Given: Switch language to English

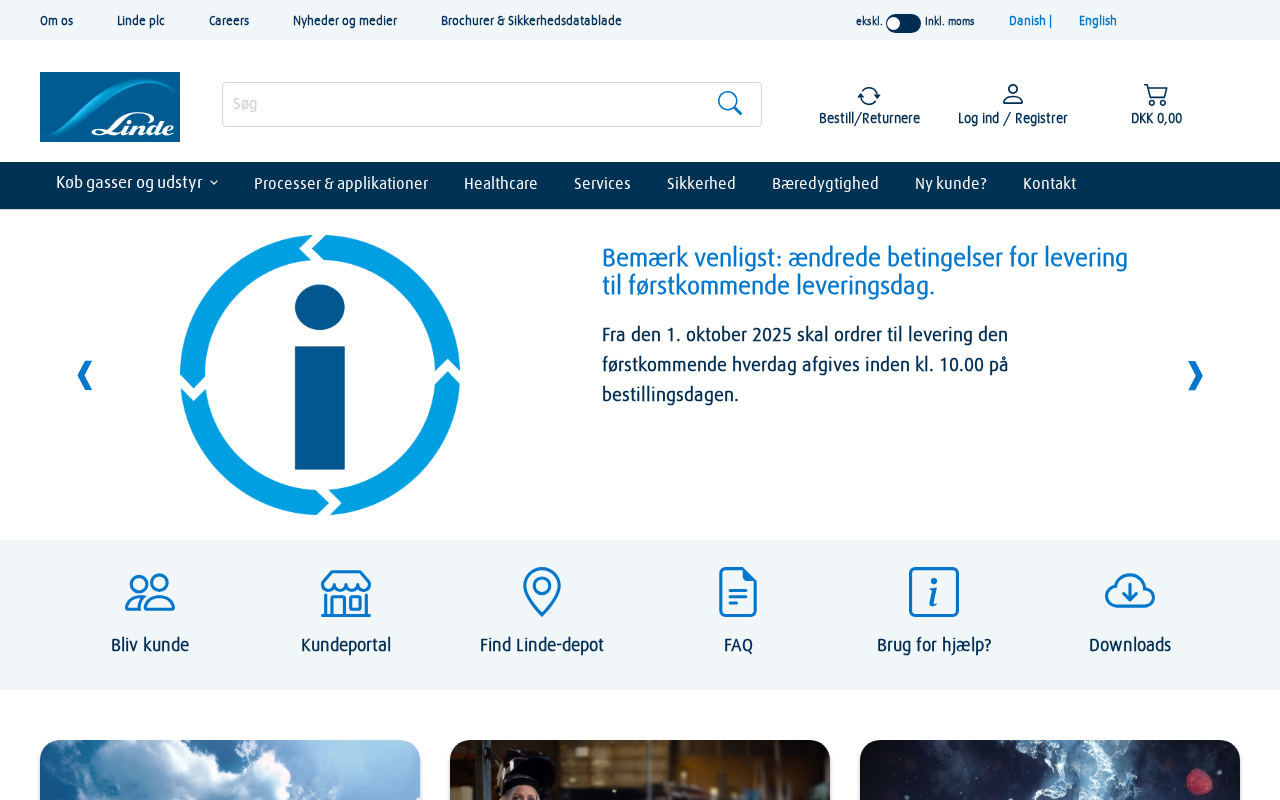Looking at the screenshot, I should coord(1098,21).
